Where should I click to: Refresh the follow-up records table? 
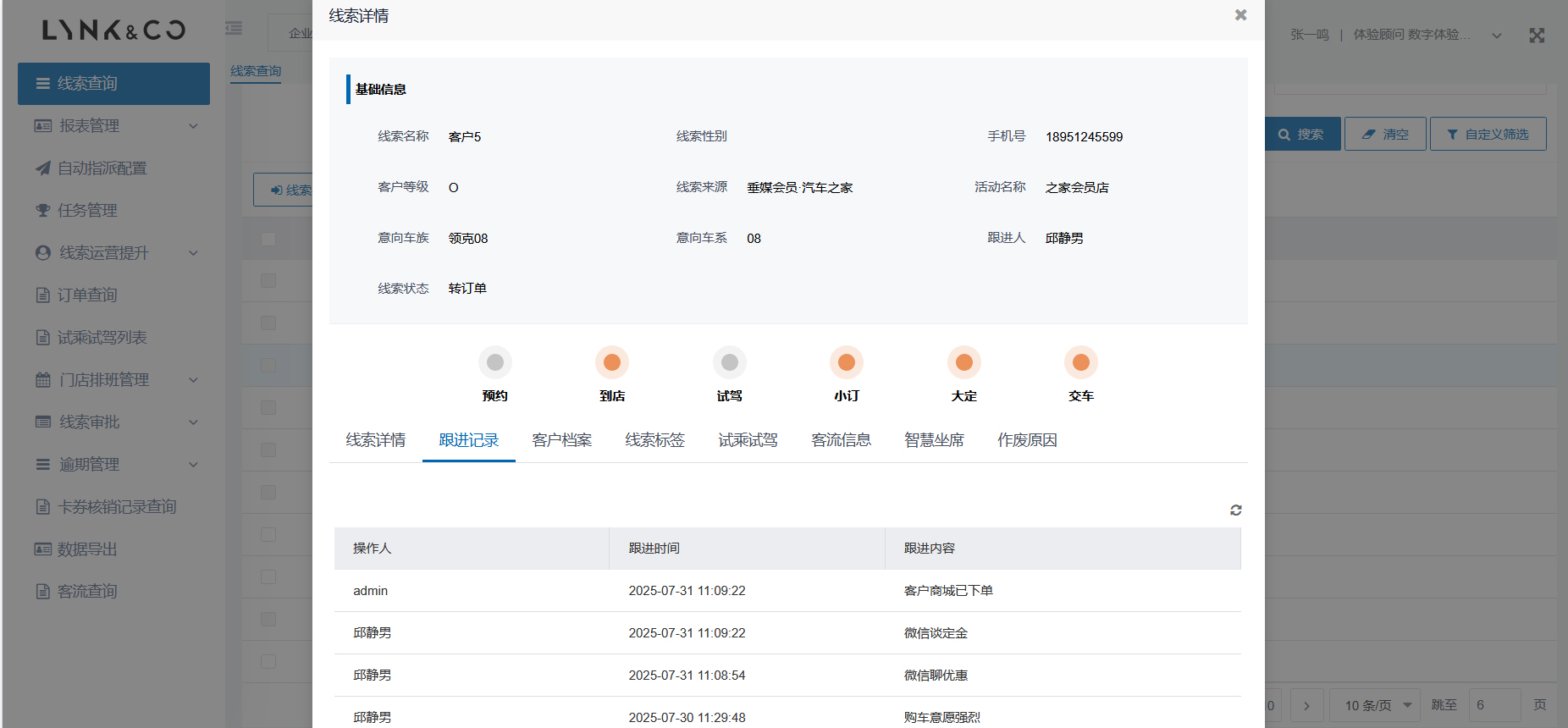point(1236,510)
